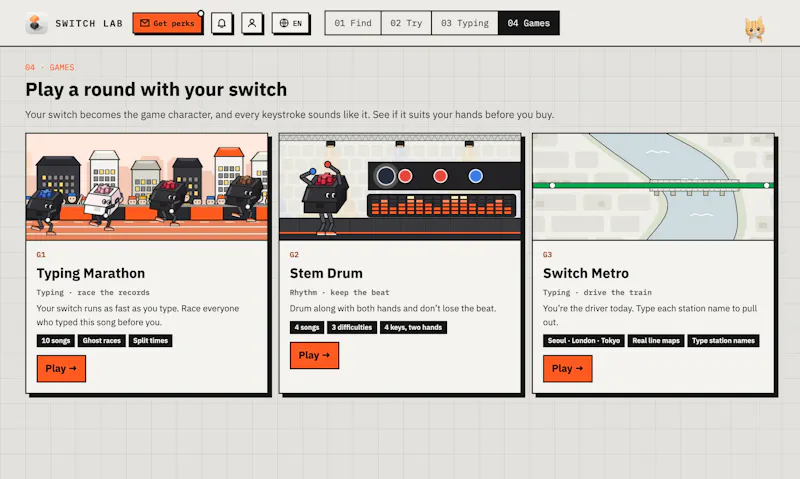Click the G2 card label

[x=294, y=255]
